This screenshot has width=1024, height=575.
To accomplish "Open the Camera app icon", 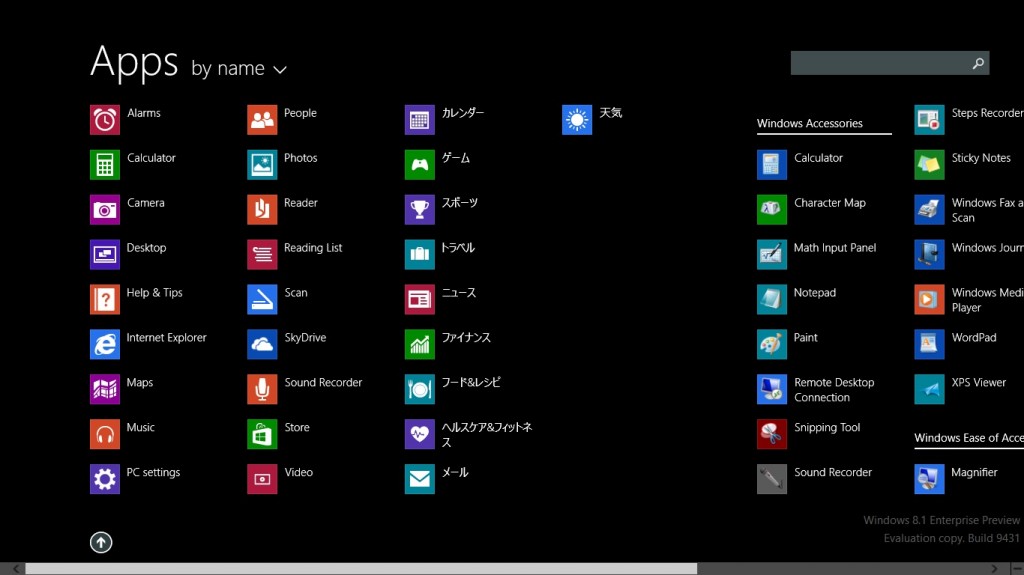I will (104, 210).
